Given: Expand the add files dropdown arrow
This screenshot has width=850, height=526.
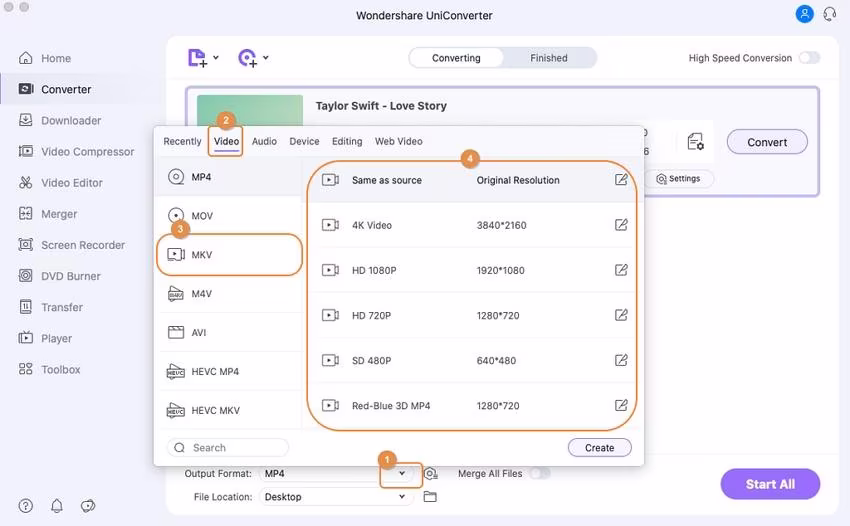Looking at the screenshot, I should tap(216, 57).
